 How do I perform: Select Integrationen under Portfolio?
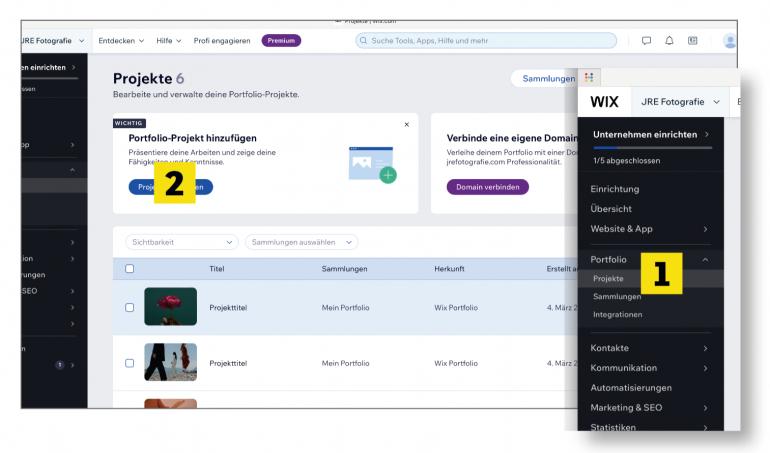point(617,314)
